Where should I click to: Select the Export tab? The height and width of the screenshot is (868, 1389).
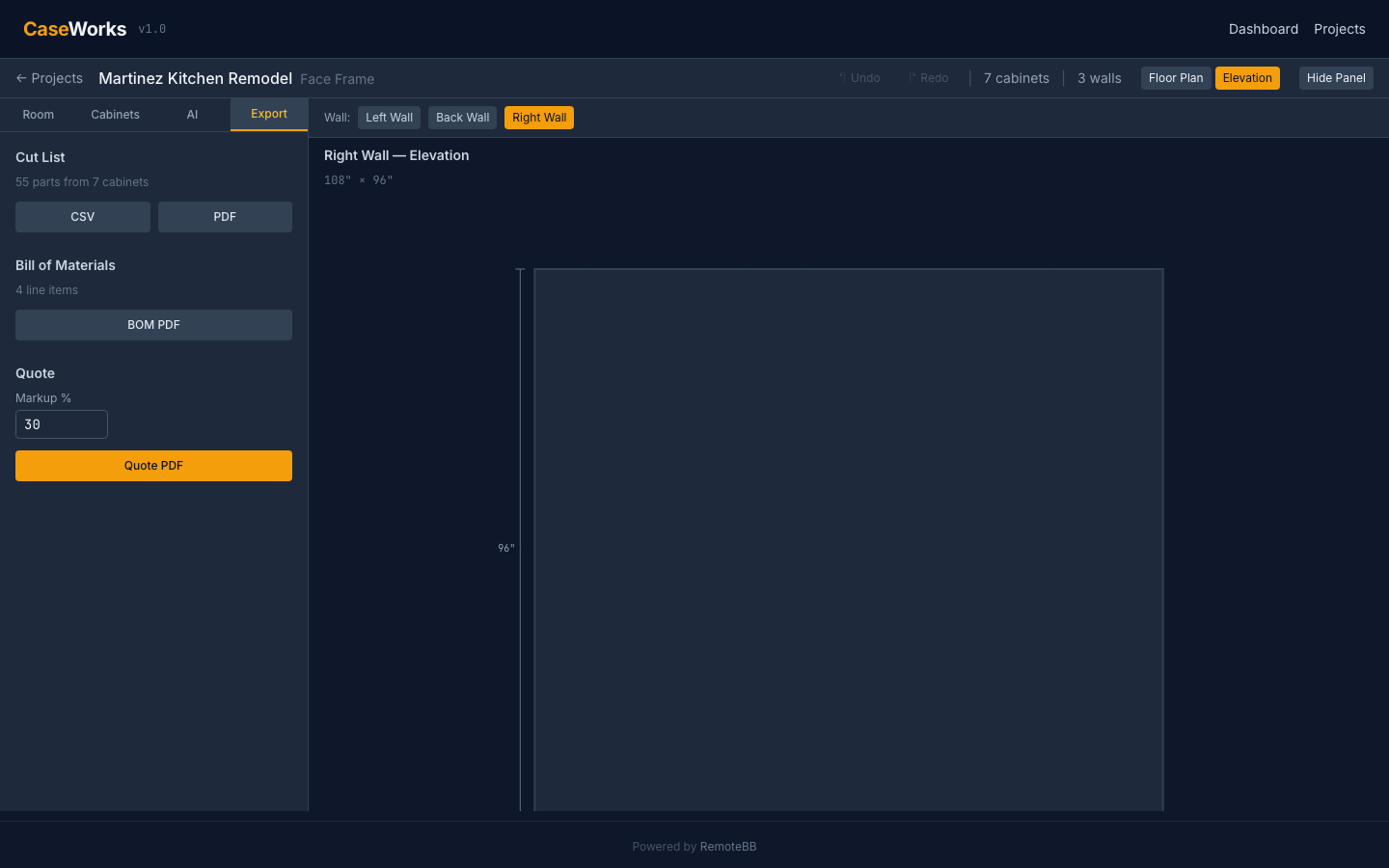268,114
